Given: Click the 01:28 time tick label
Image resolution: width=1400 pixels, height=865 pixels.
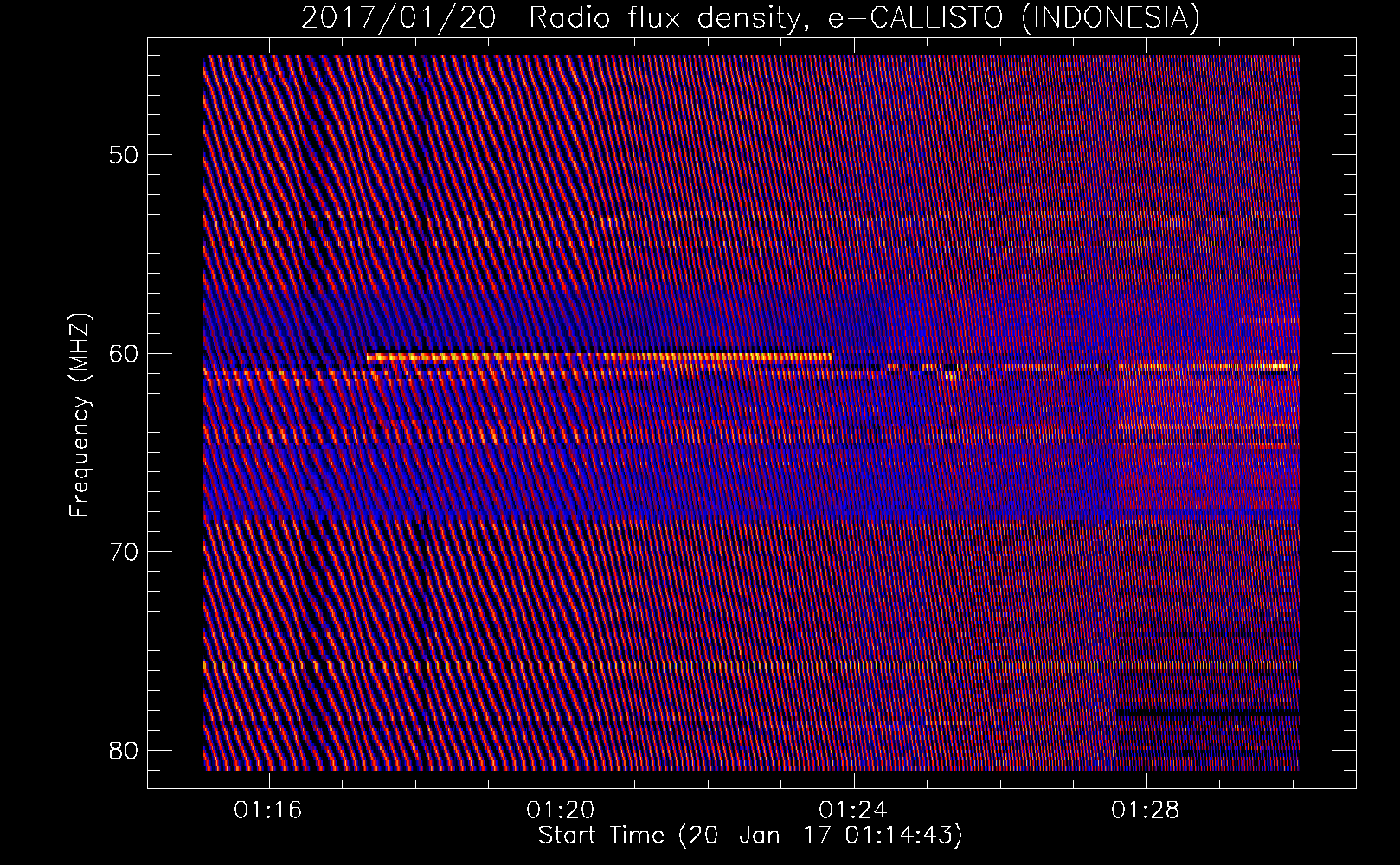Looking at the screenshot, I should coord(1146,811).
